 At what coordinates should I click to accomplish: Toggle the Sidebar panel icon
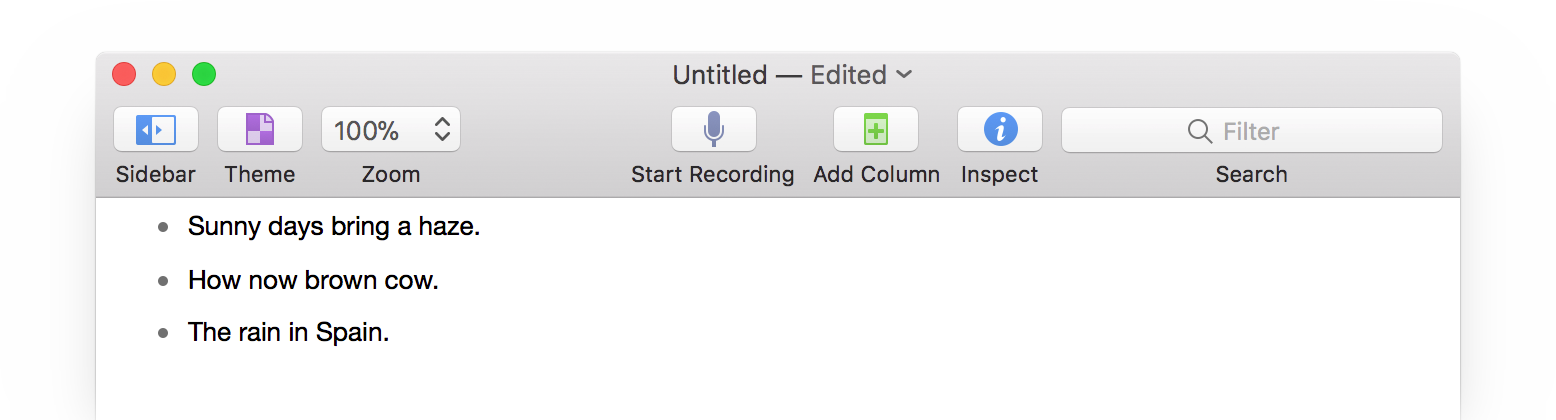156,130
